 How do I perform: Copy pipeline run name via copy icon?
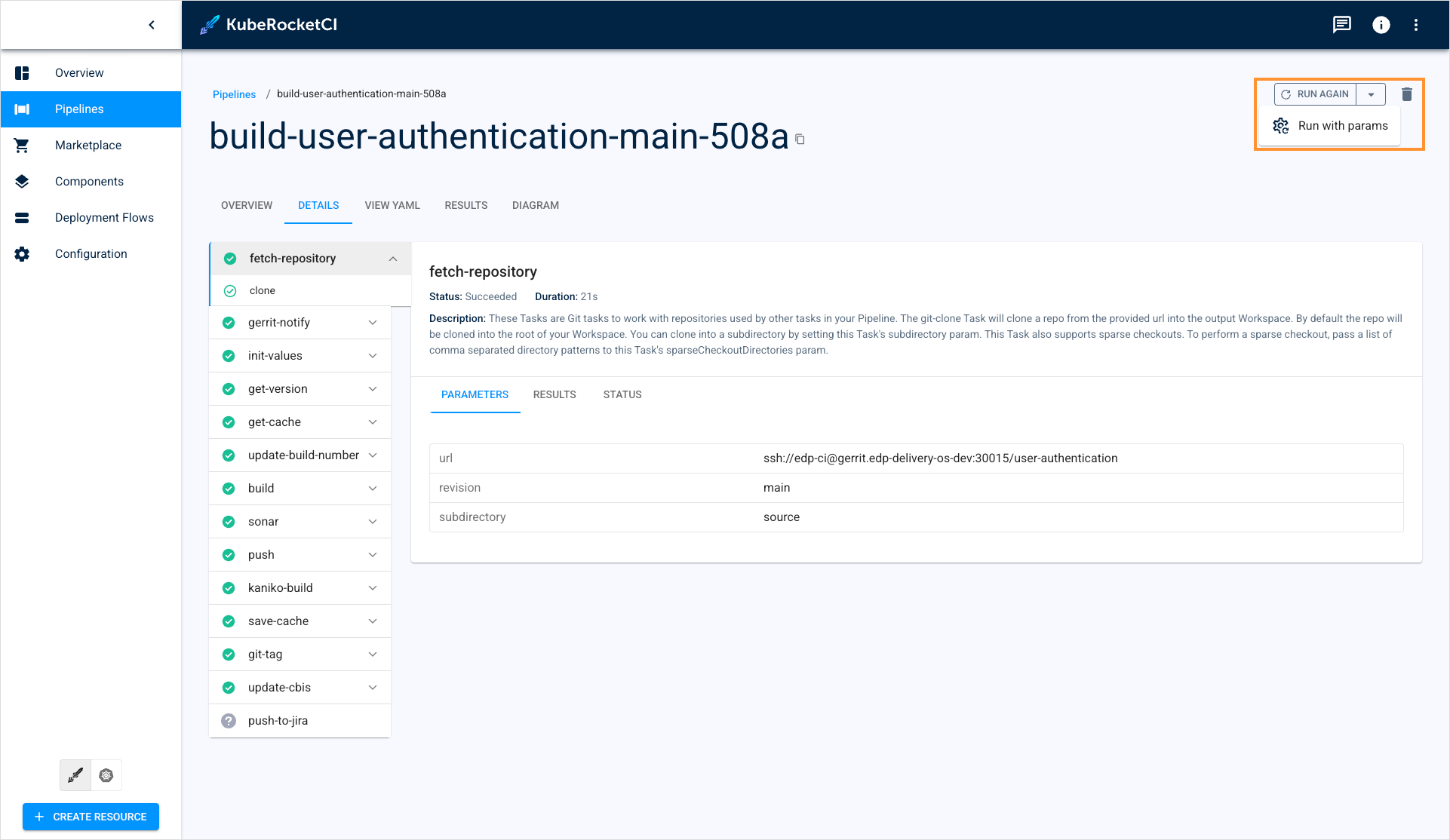[800, 139]
